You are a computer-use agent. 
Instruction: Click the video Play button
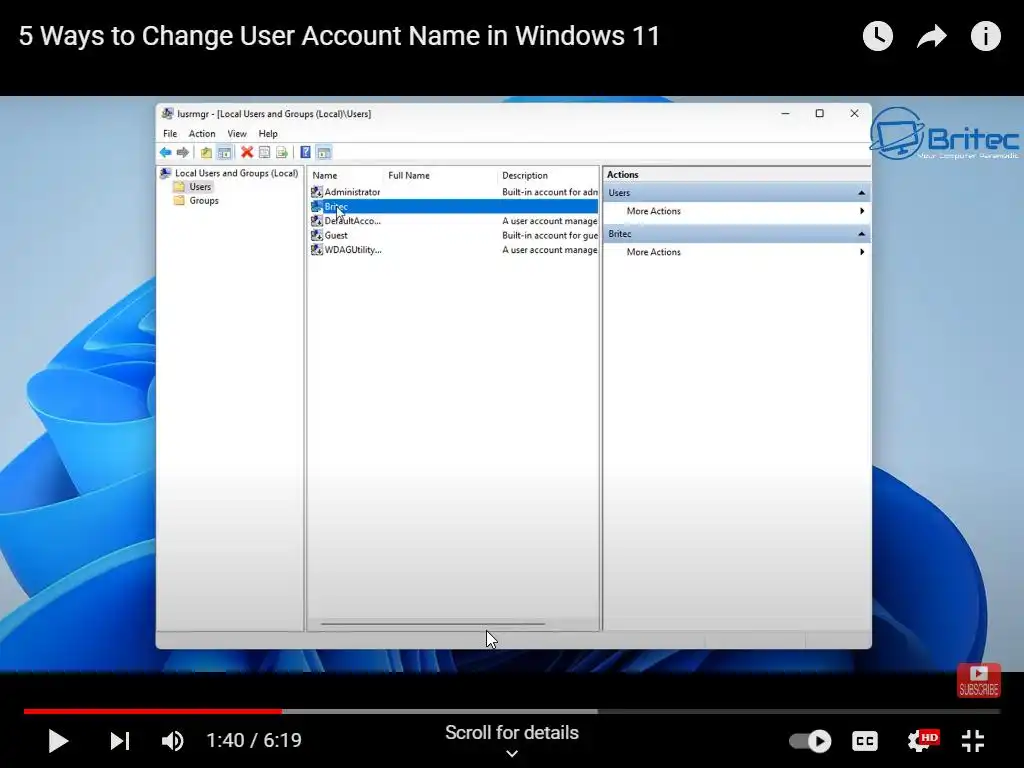coord(58,741)
